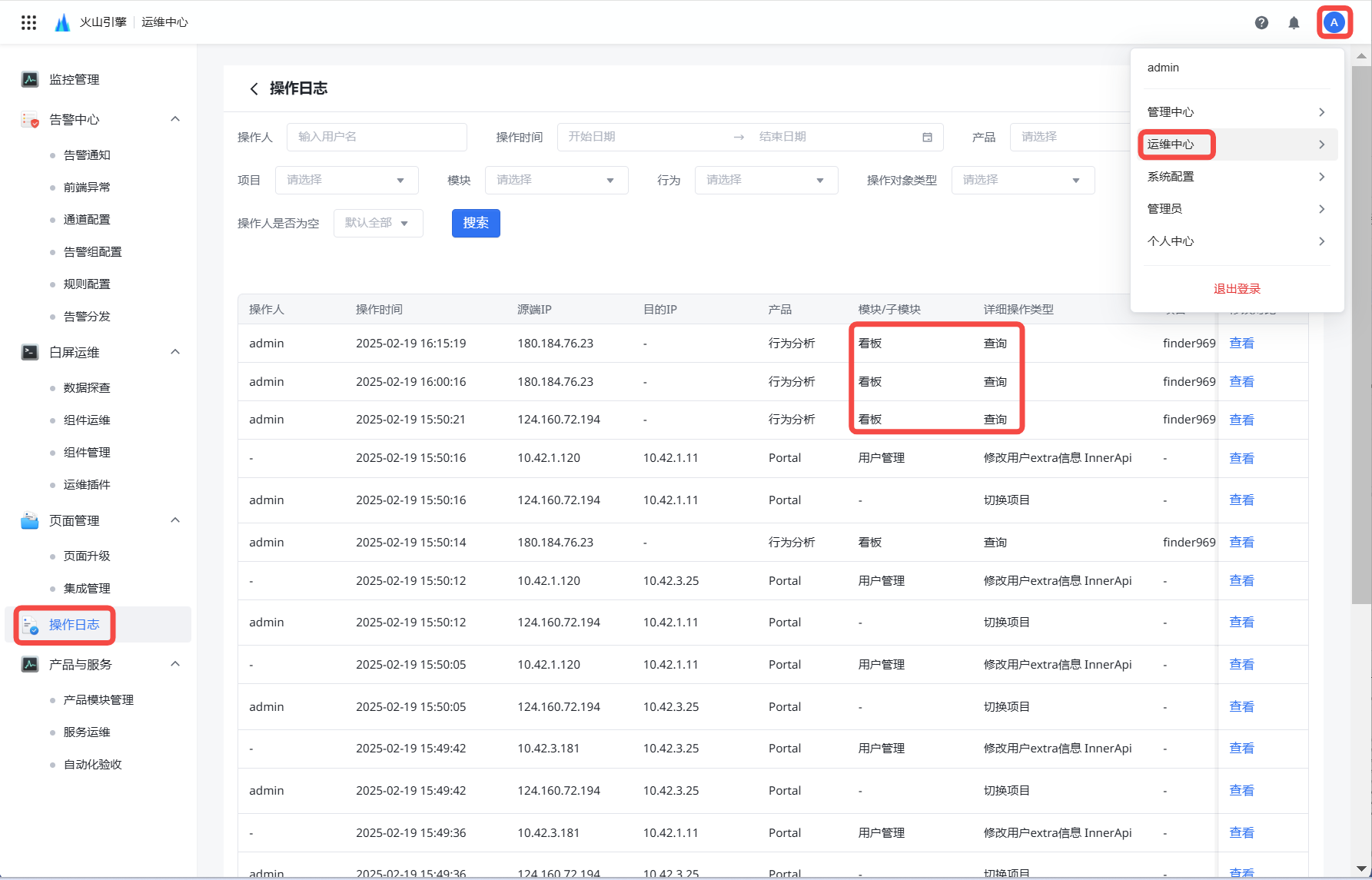
Task: Open the 操作对象类型 dropdown
Action: click(x=1023, y=180)
